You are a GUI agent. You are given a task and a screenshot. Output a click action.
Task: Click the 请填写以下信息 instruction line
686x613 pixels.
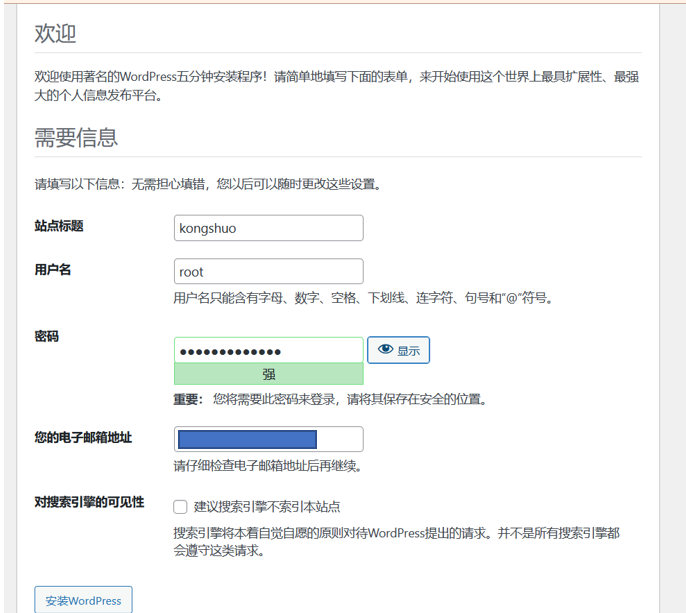208,184
